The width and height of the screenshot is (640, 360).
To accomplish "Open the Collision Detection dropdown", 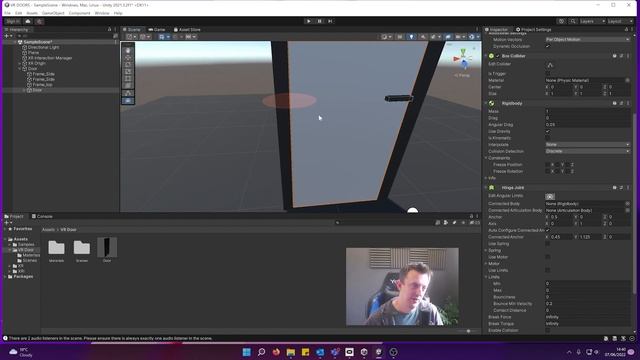I will (x=587, y=151).
